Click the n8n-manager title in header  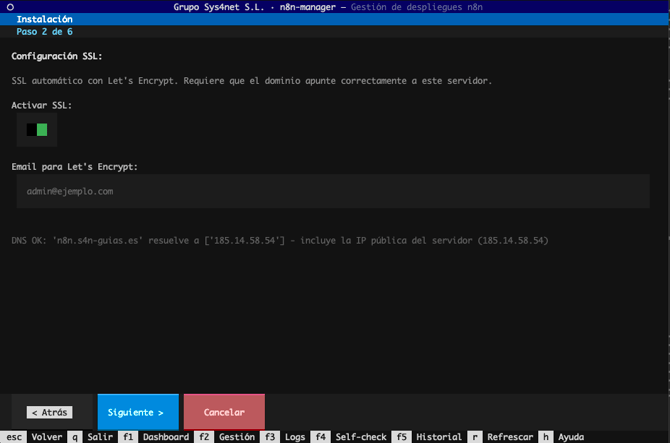[x=311, y=6]
